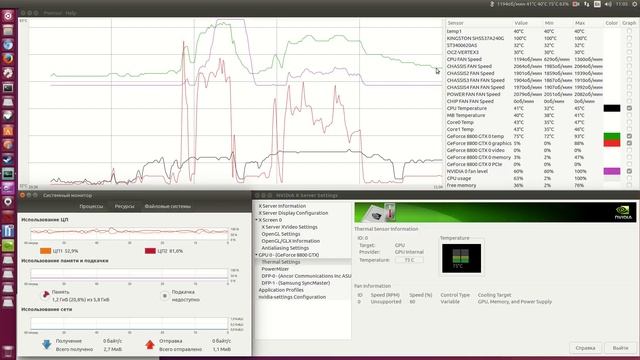Collapse the GPU 0 (GeForce 8800 GTX) tree arrow
Image resolution: width=640 pixels, height=360 pixels.
tap(257, 255)
